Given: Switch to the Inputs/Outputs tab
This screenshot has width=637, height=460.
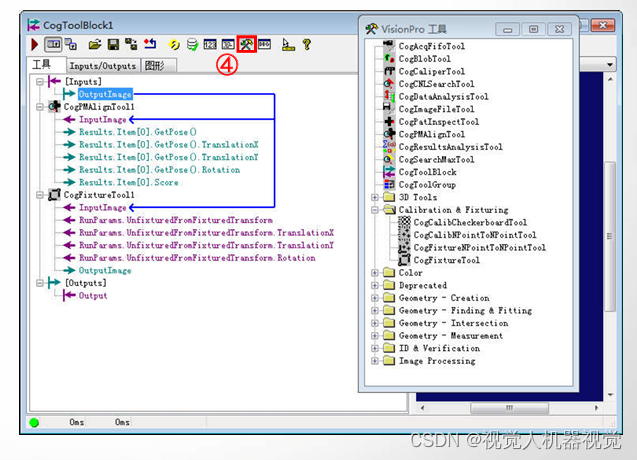Looking at the screenshot, I should point(103,66).
